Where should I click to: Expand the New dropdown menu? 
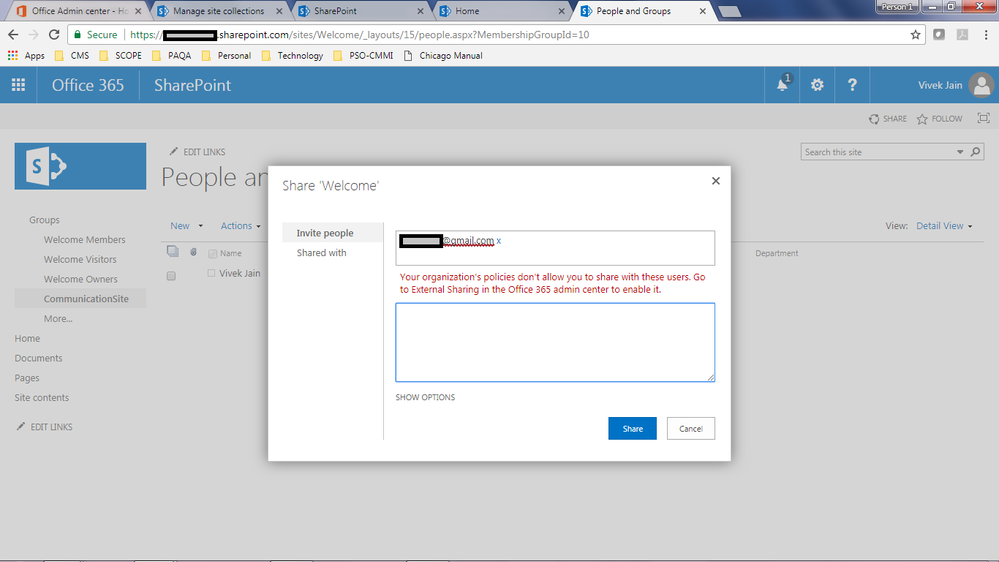pyautogui.click(x=186, y=226)
